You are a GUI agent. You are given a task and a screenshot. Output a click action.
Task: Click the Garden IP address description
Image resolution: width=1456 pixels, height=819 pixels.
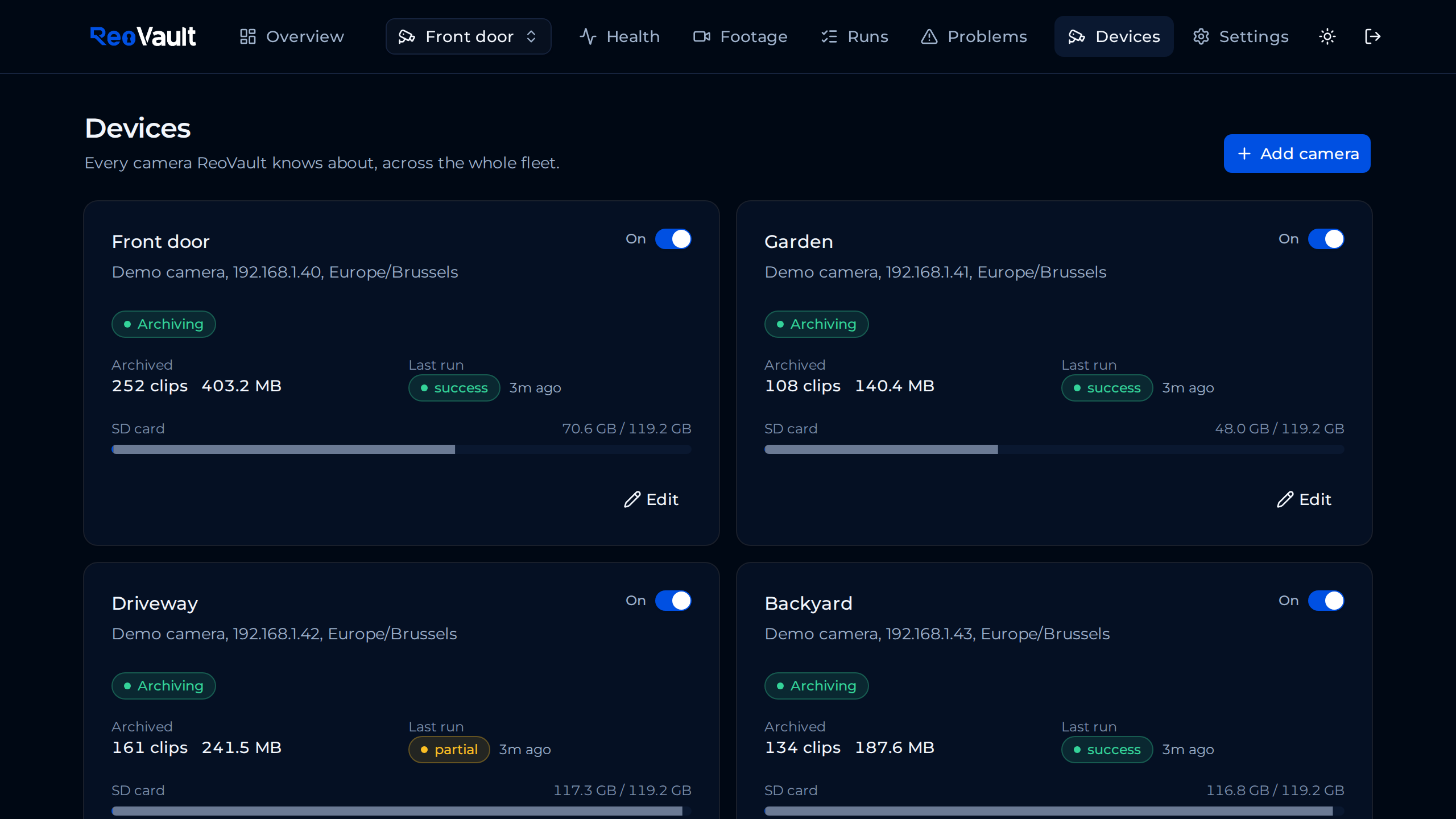936,272
